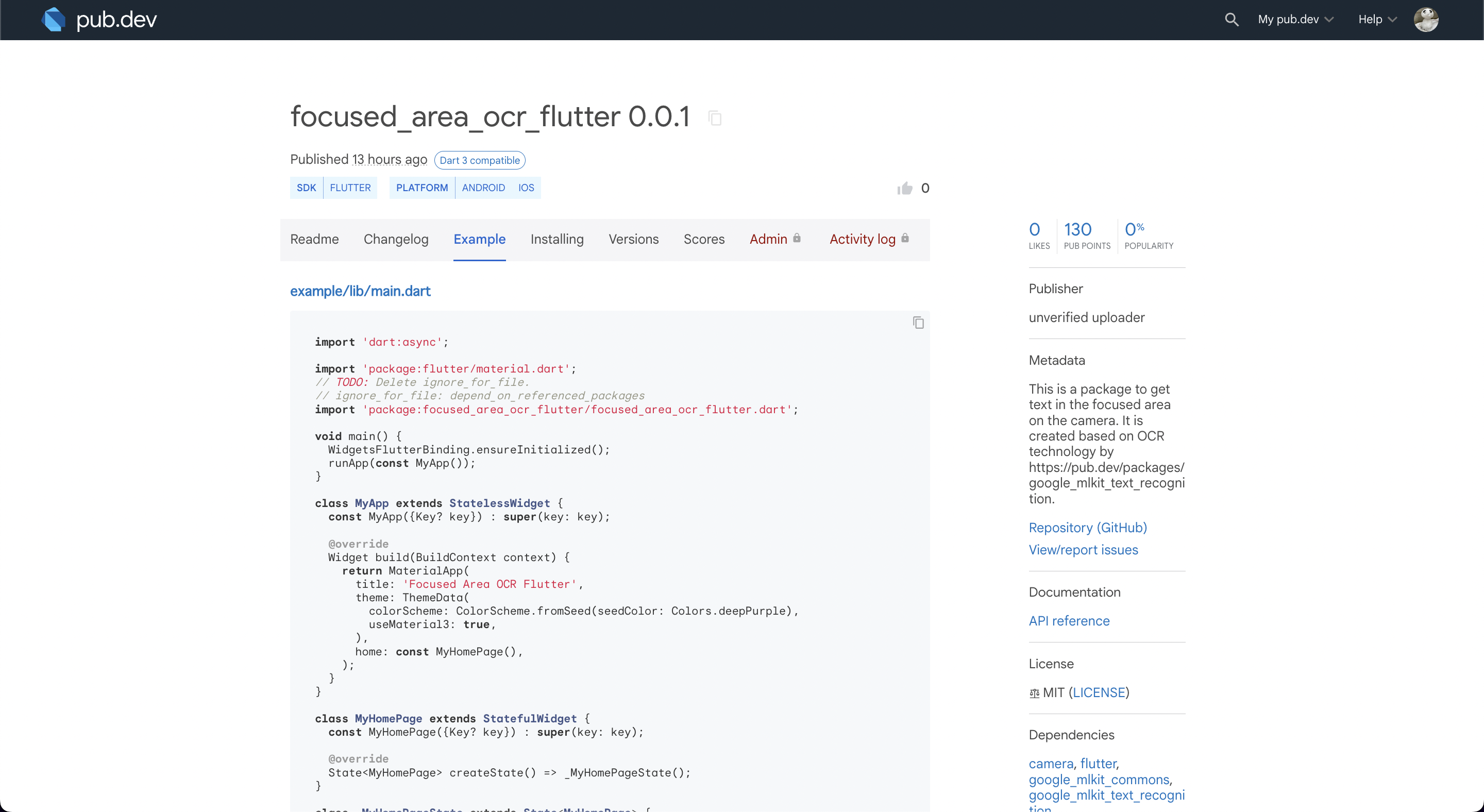Click the Dart 3 compatible badge
Screen dimensions: 1484x812
[479, 160]
